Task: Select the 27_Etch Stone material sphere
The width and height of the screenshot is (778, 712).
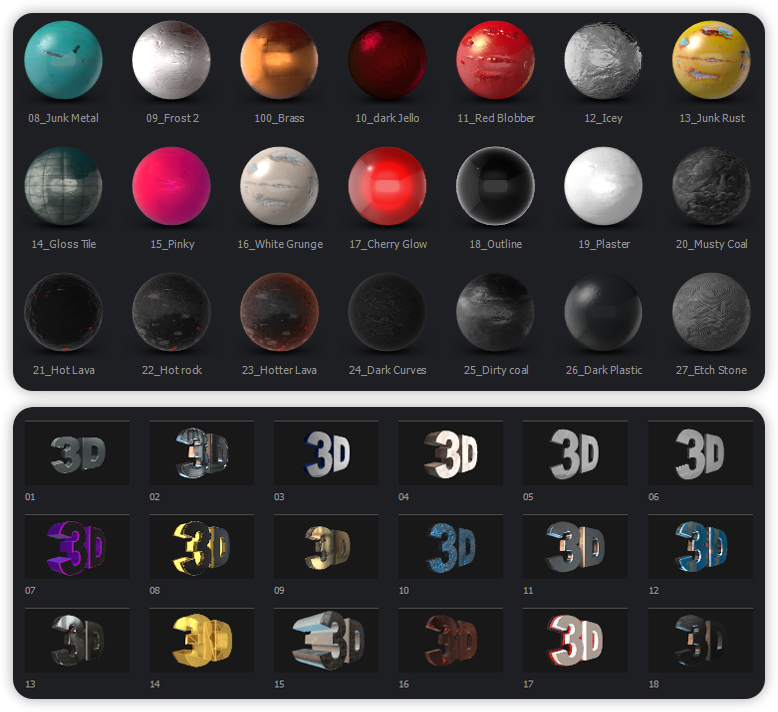Action: coord(712,312)
